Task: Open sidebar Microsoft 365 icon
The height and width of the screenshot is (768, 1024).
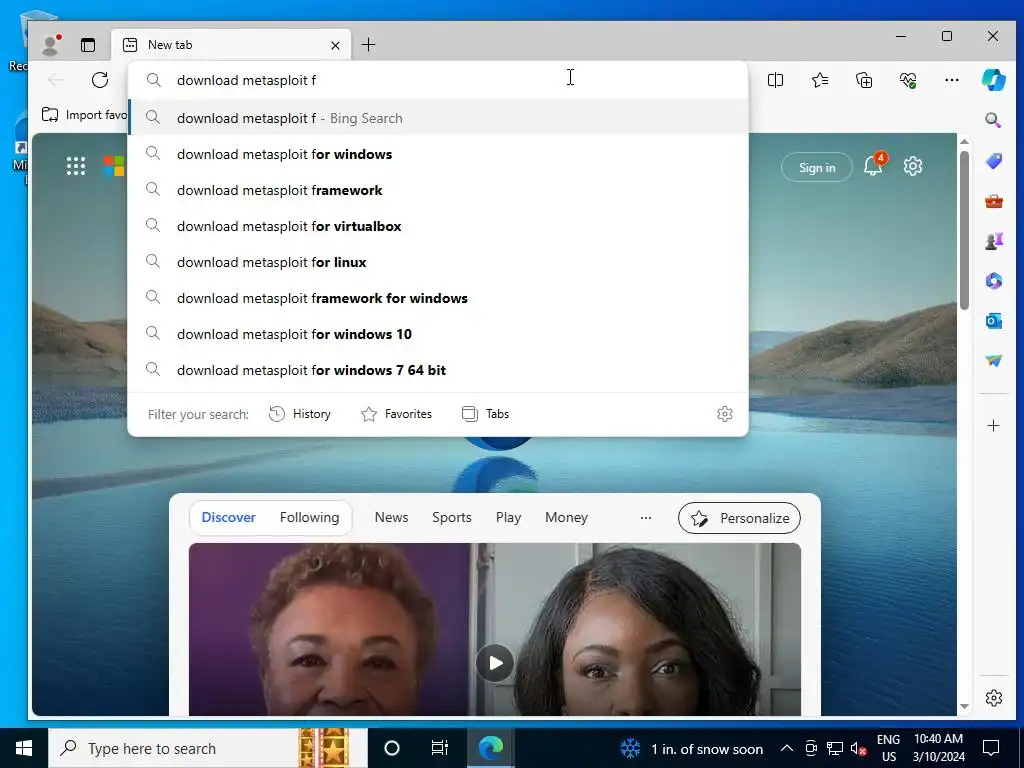Action: tap(993, 281)
